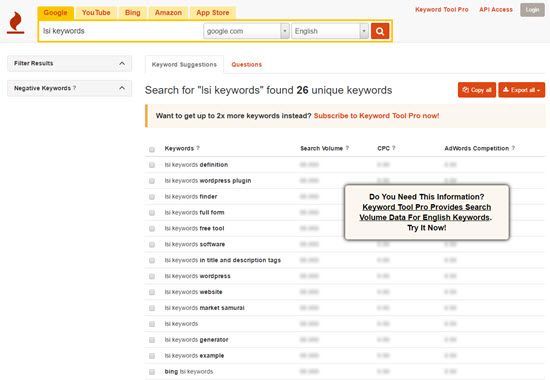Click the 'lsi keywords definition' keyword text
Screen dimensions: 550x380
196,165
